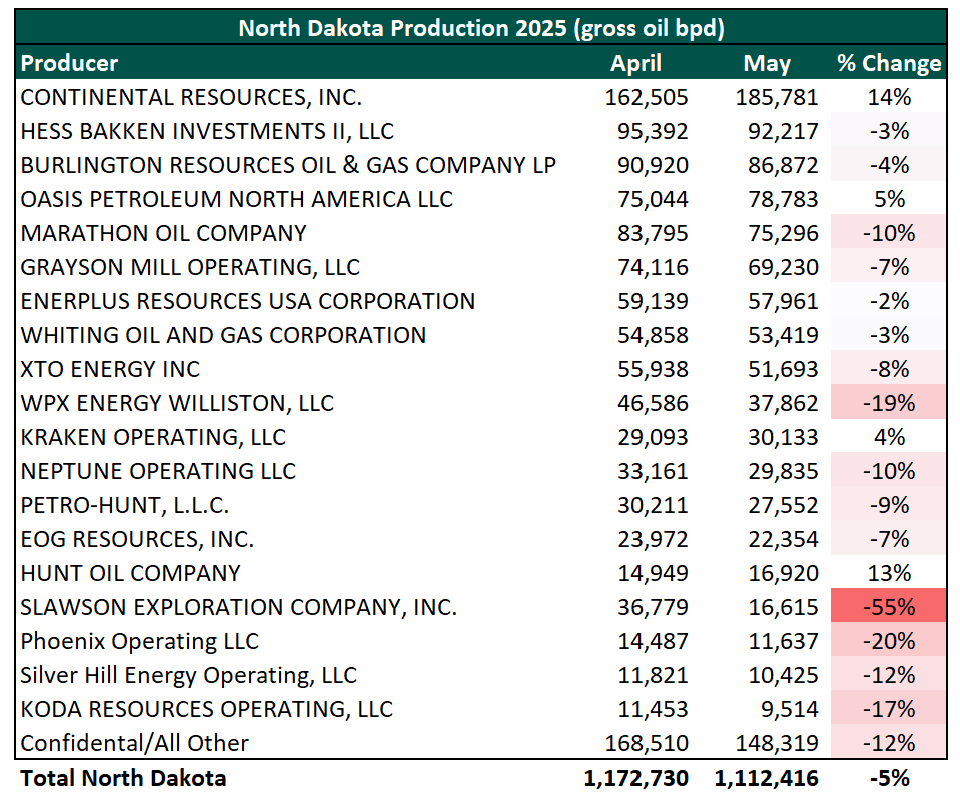Click HUNT OIL COMPANY producer name

pos(130,573)
